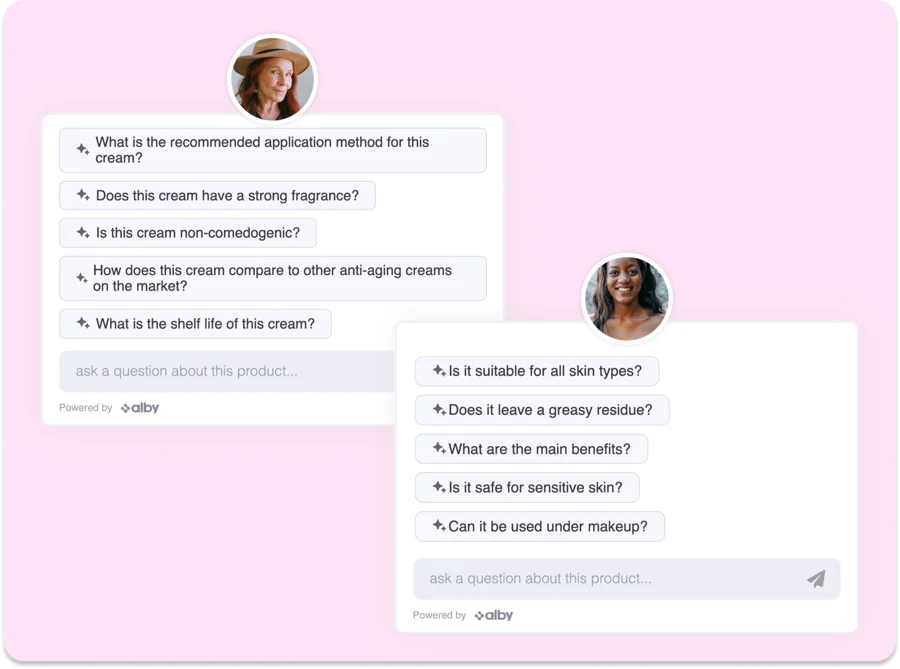The image size is (900, 669).
Task: Select the recommended application method question
Action: [x=273, y=150]
